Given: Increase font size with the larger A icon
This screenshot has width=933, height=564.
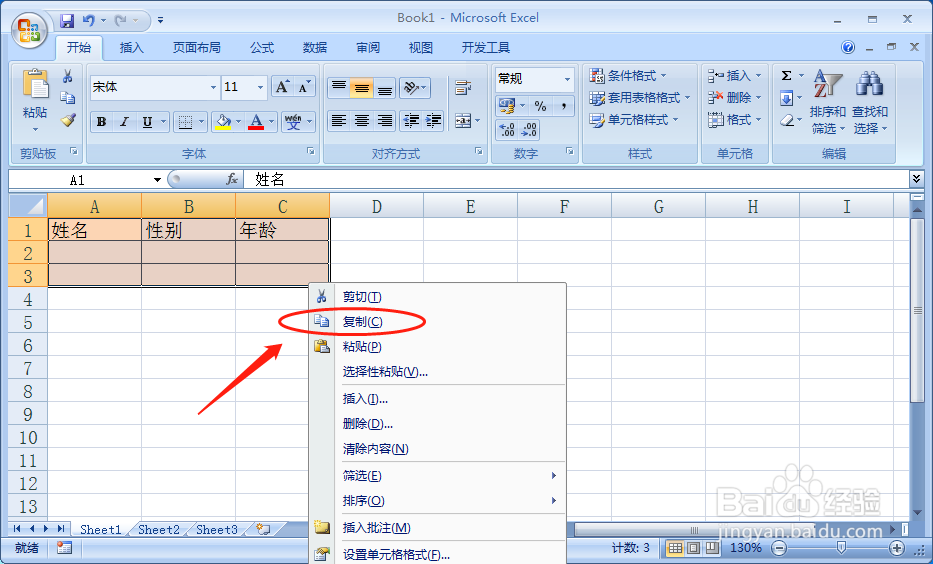Looking at the screenshot, I should point(282,87).
